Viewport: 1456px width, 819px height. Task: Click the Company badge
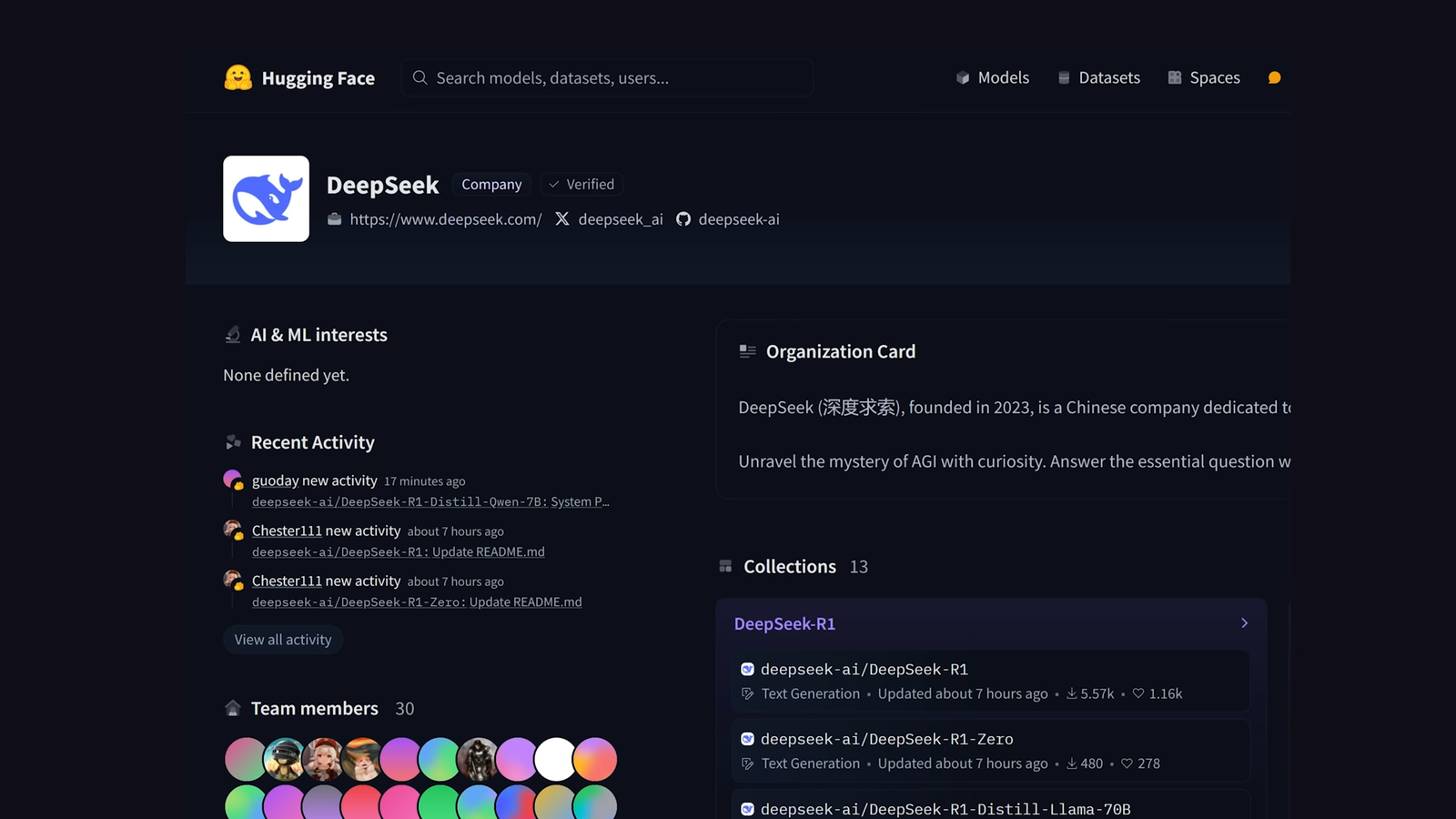(491, 184)
